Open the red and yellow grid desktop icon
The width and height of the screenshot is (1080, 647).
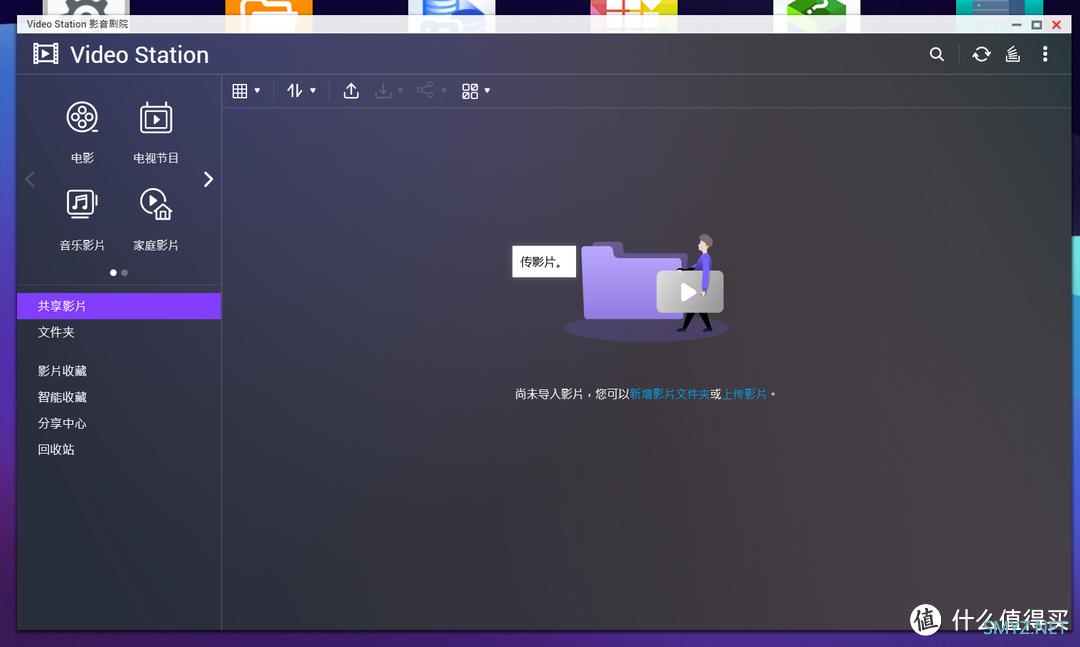(x=634, y=16)
